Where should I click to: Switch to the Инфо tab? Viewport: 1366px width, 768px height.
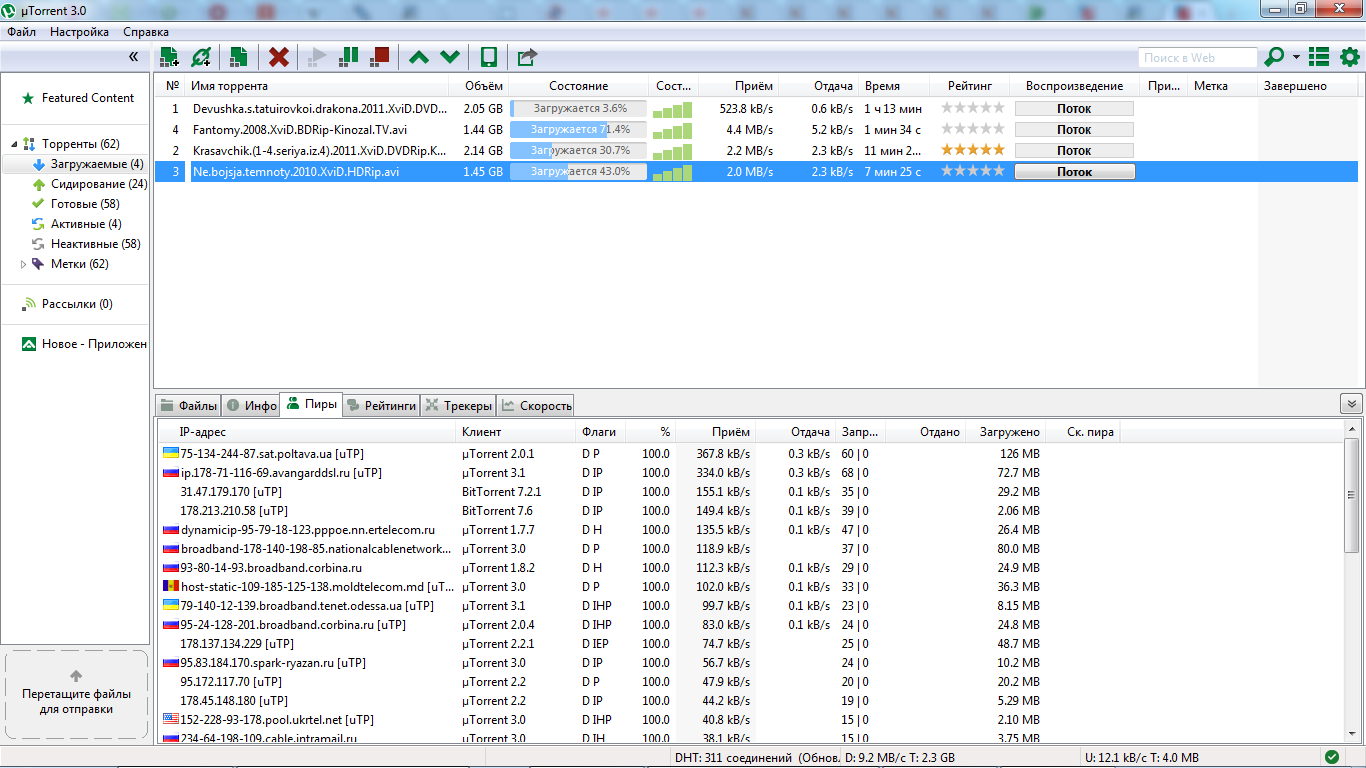(251, 405)
